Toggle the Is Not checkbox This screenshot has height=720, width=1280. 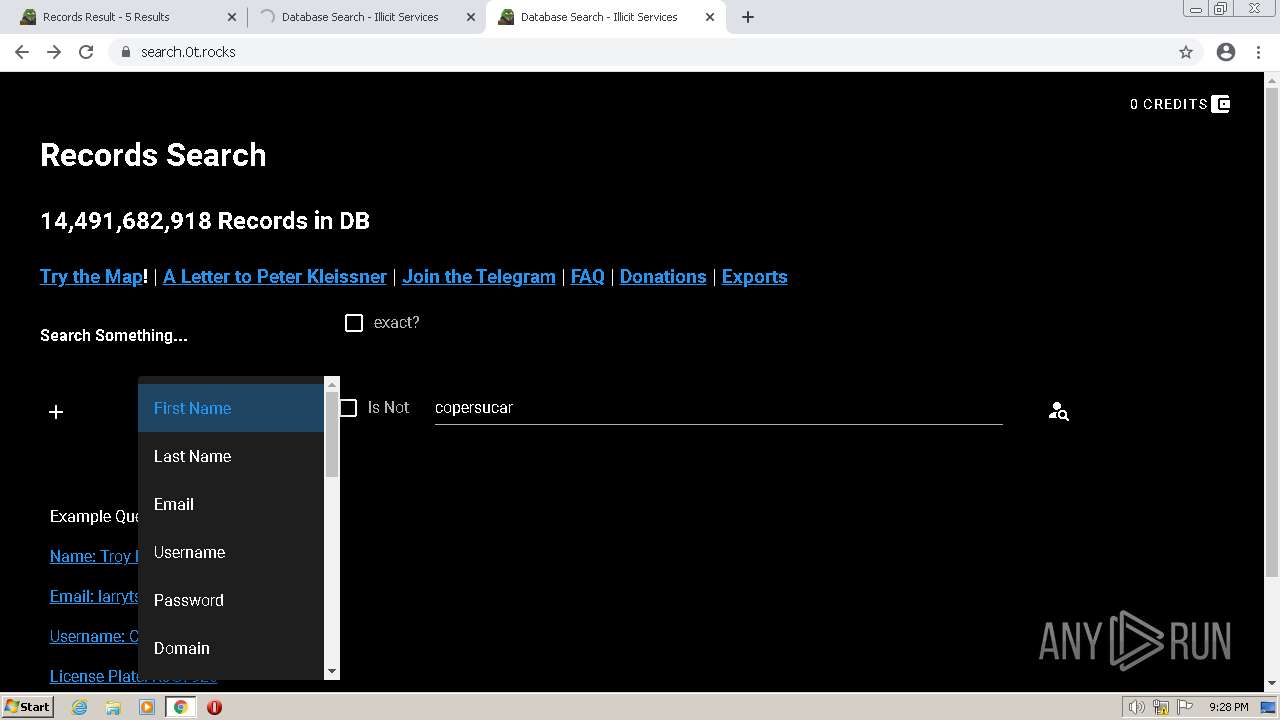(x=348, y=408)
